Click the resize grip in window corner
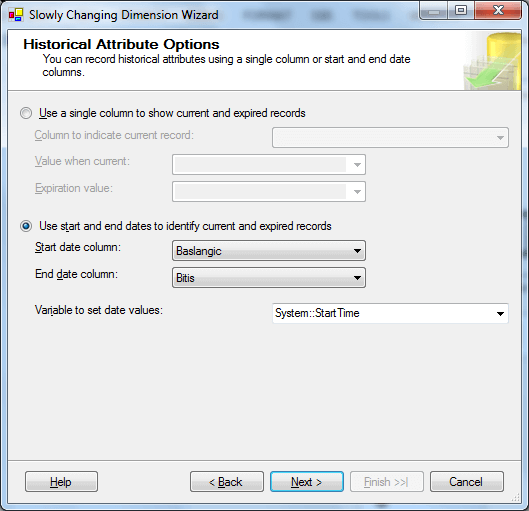 (517, 498)
